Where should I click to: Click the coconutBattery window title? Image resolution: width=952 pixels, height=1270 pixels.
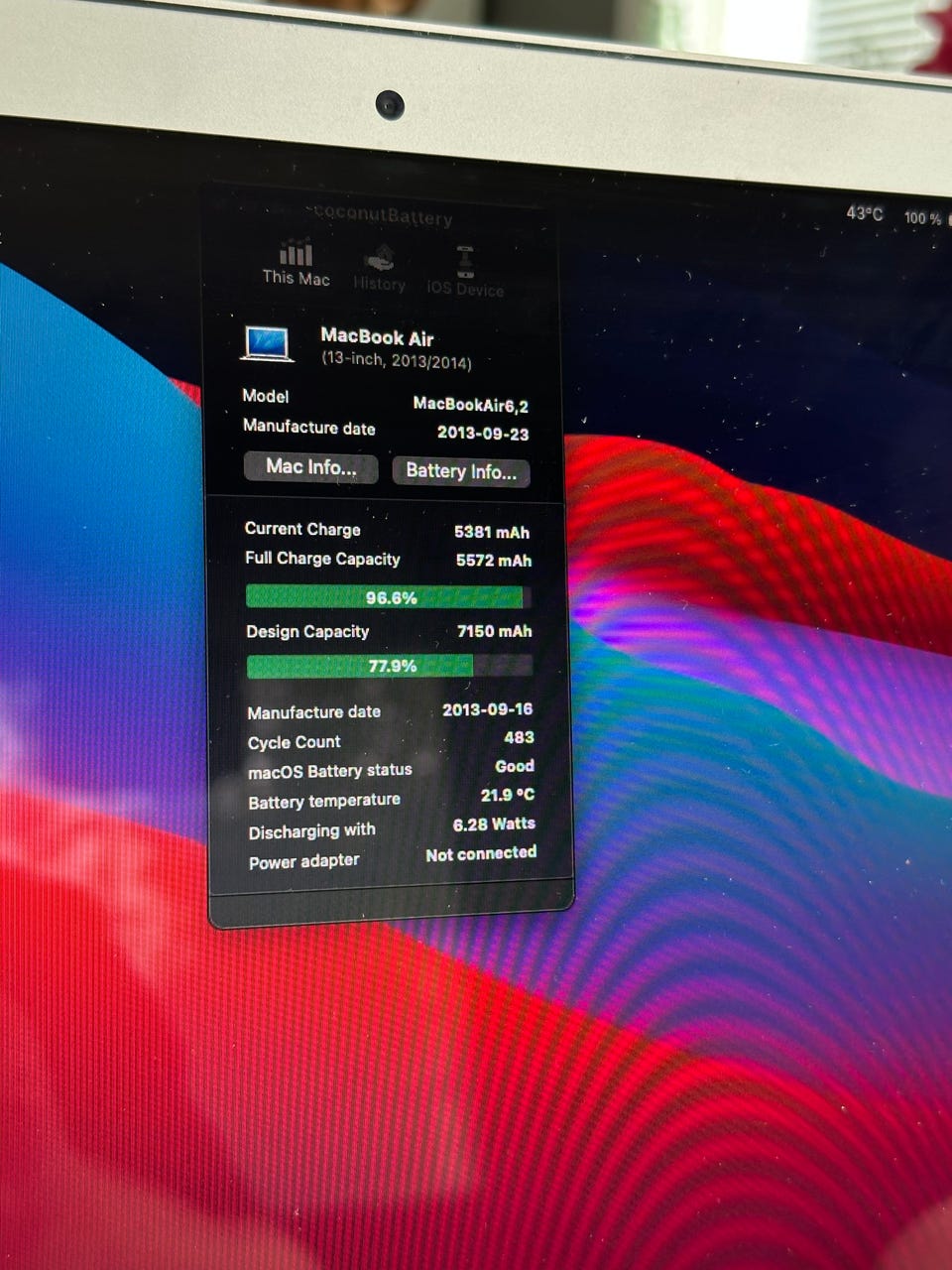pos(381,216)
